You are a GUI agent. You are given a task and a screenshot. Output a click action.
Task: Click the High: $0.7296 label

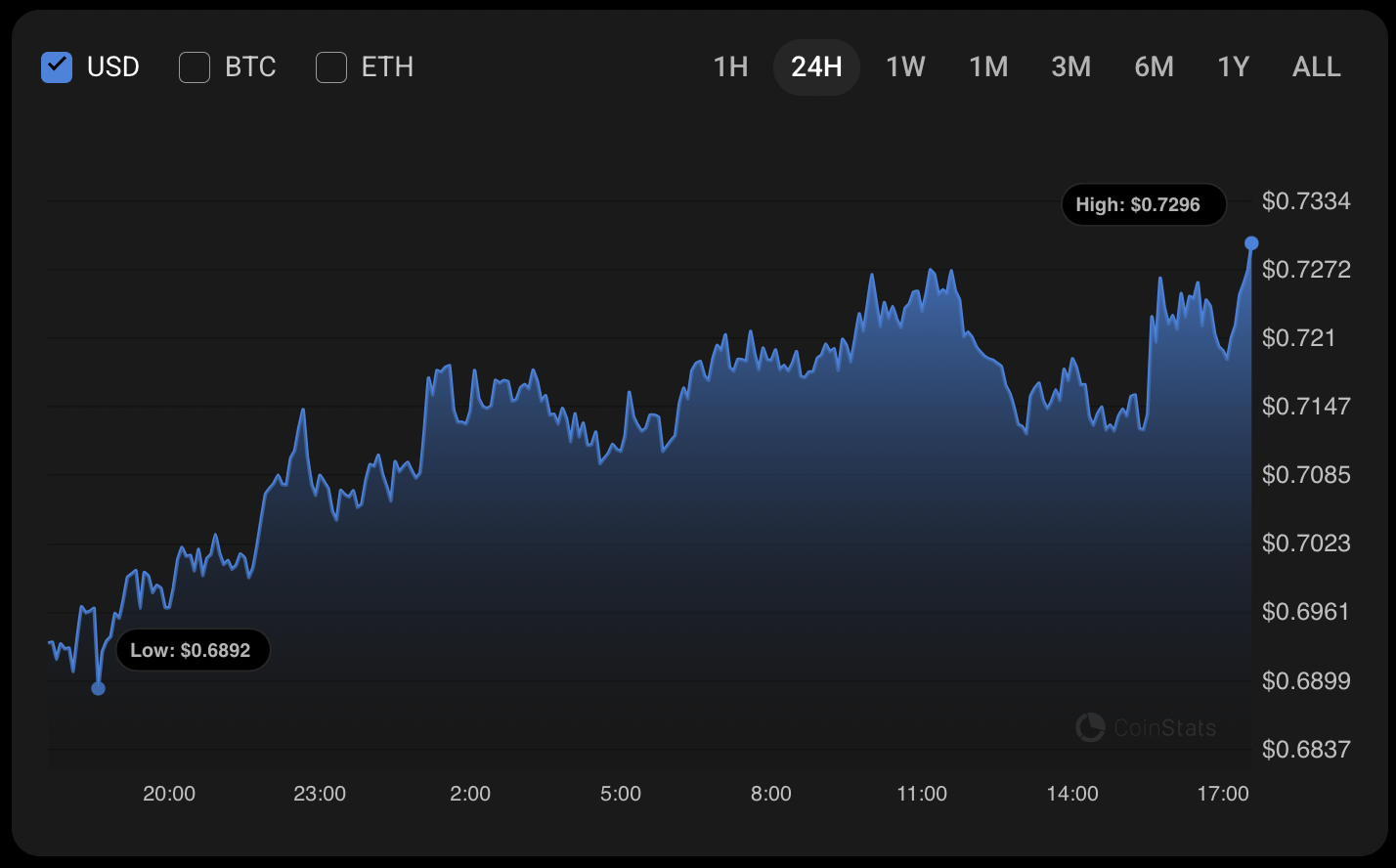pyautogui.click(x=1143, y=205)
